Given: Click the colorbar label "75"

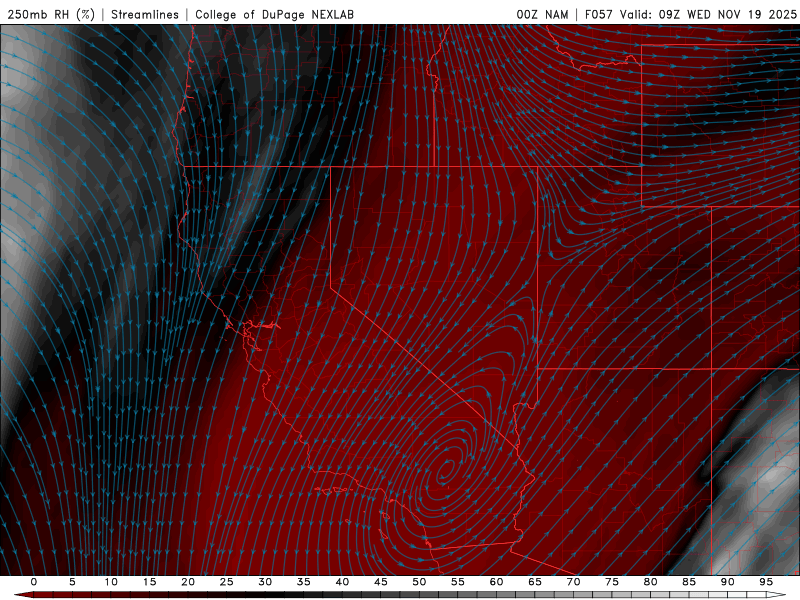Looking at the screenshot, I should pyautogui.click(x=612, y=582).
